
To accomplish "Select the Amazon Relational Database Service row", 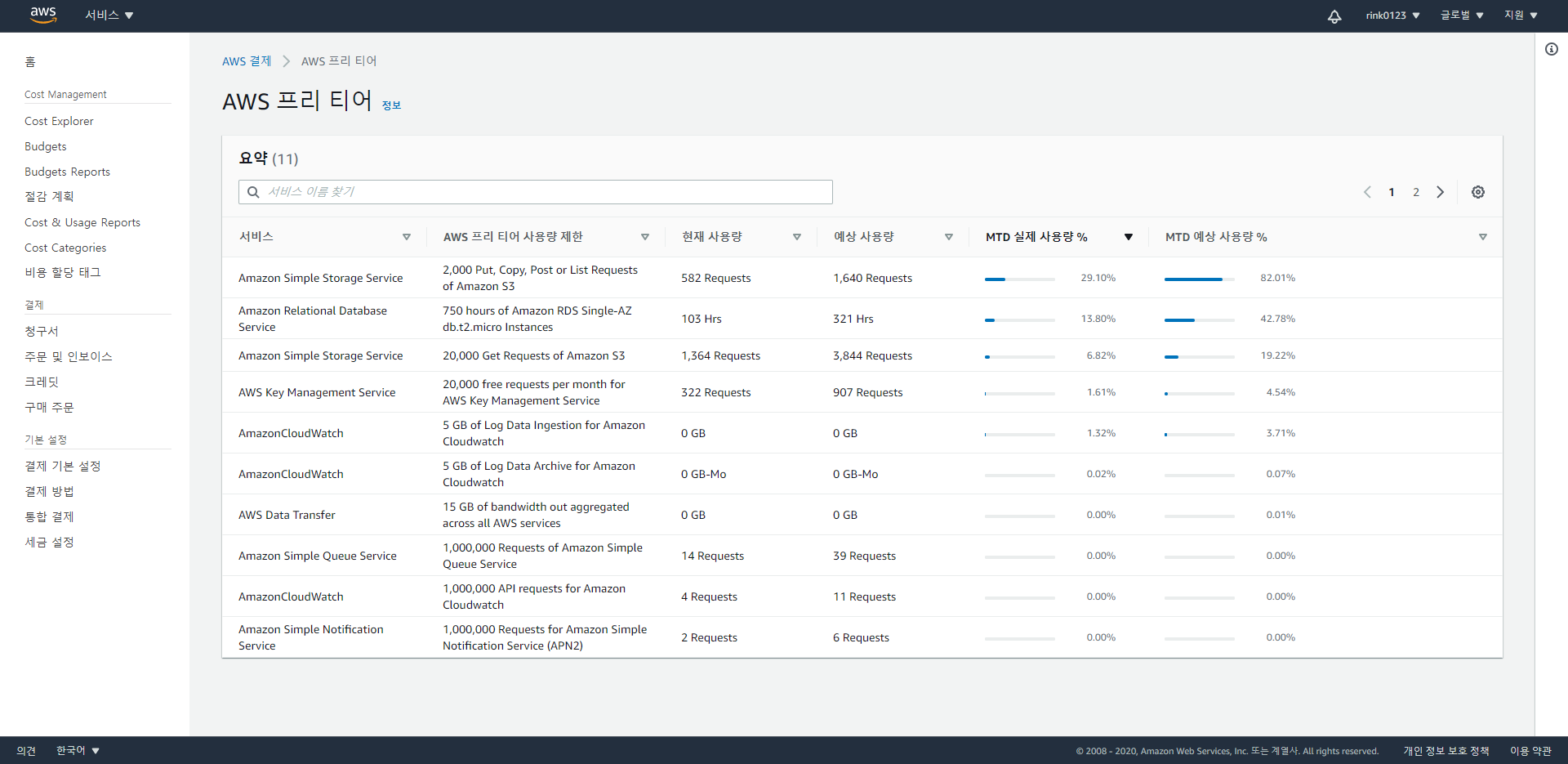I will pyautogui.click(x=862, y=319).
